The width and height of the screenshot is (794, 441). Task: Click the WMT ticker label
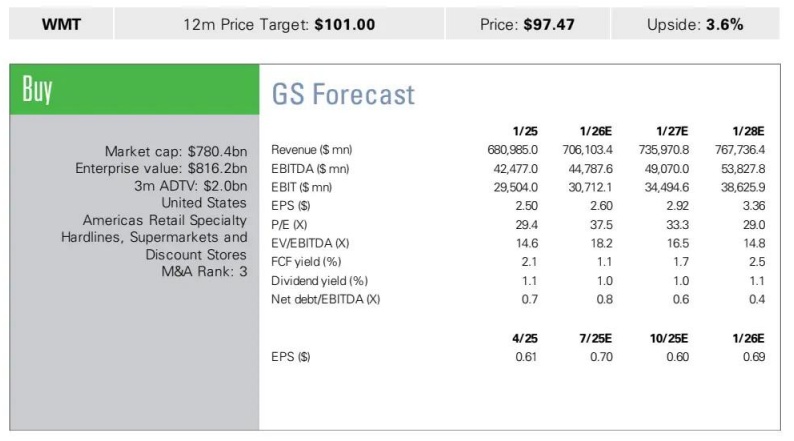coord(62,24)
